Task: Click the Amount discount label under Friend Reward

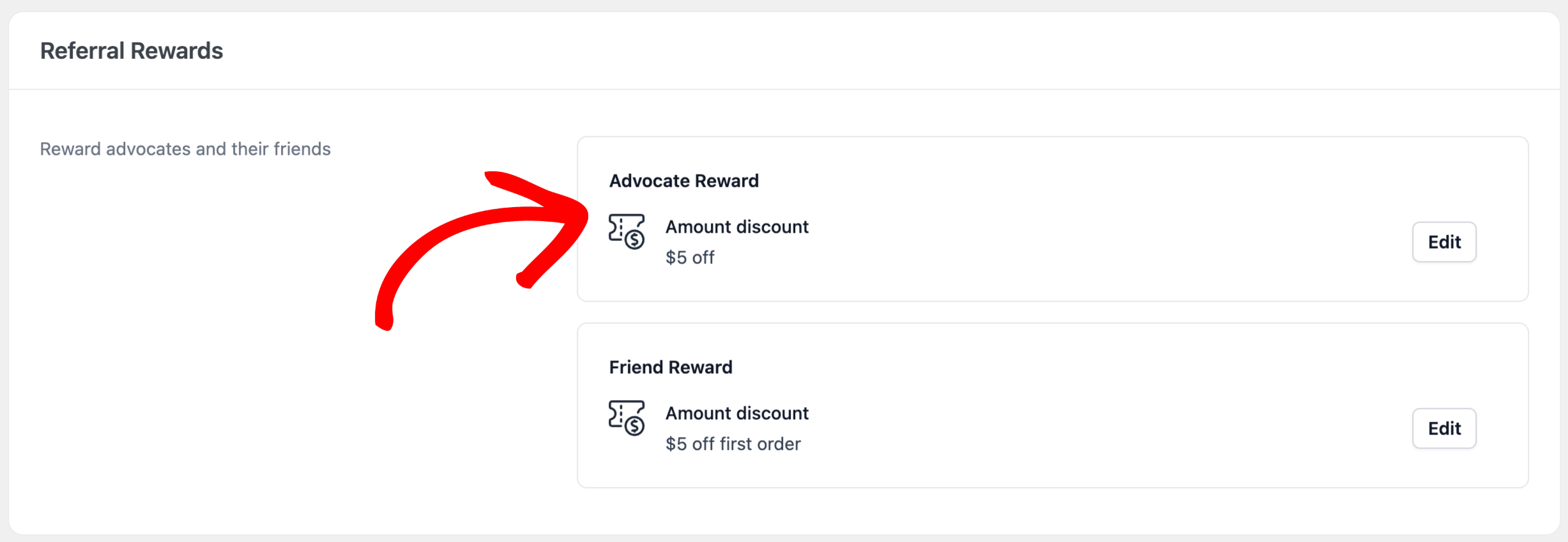Action: (737, 413)
